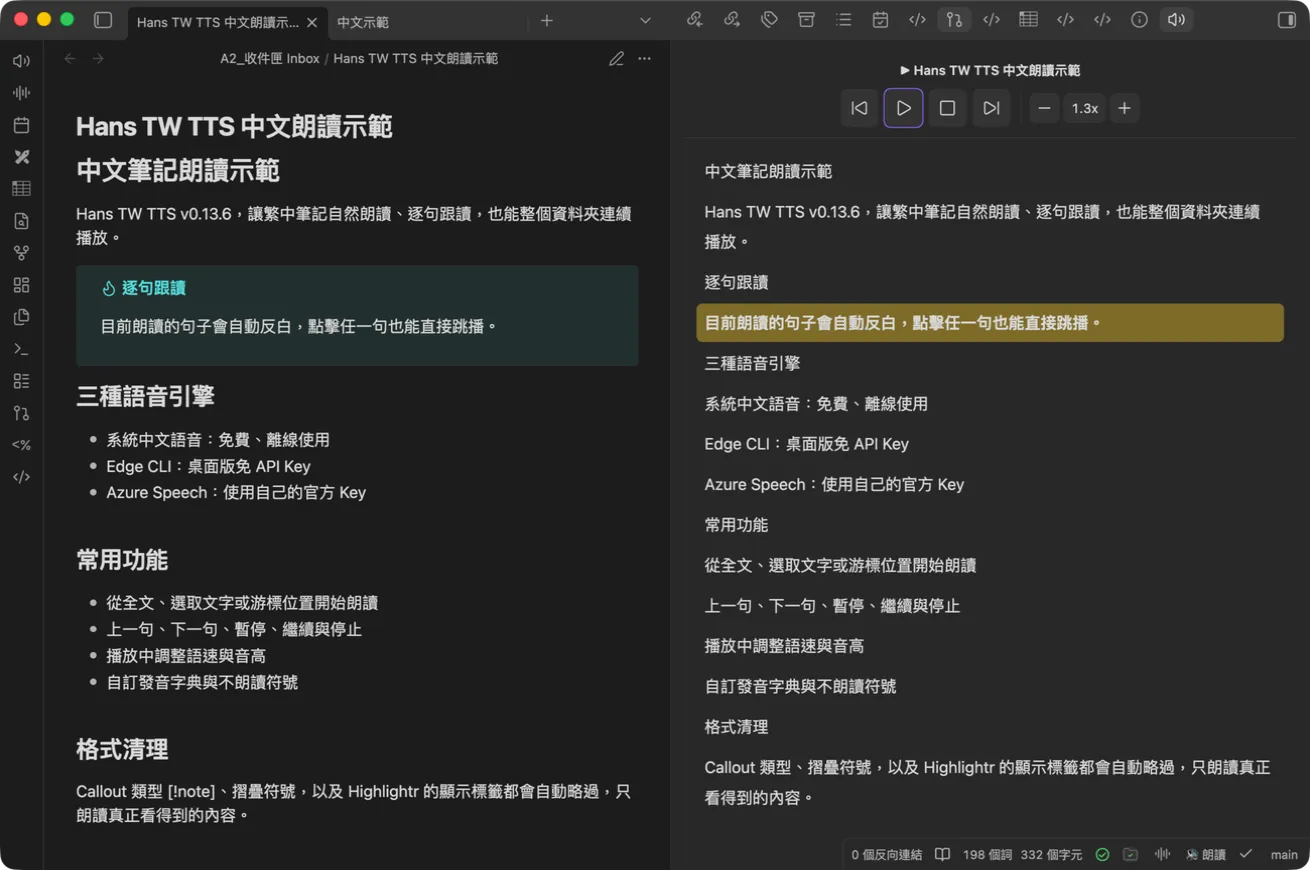This screenshot has height=870, width=1310.
Task: Click the open book icon in status bar
Action: tap(942, 855)
